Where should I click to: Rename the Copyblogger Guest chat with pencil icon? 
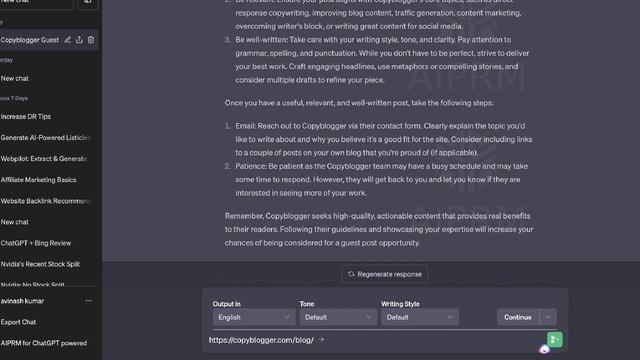pyautogui.click(x=68, y=40)
